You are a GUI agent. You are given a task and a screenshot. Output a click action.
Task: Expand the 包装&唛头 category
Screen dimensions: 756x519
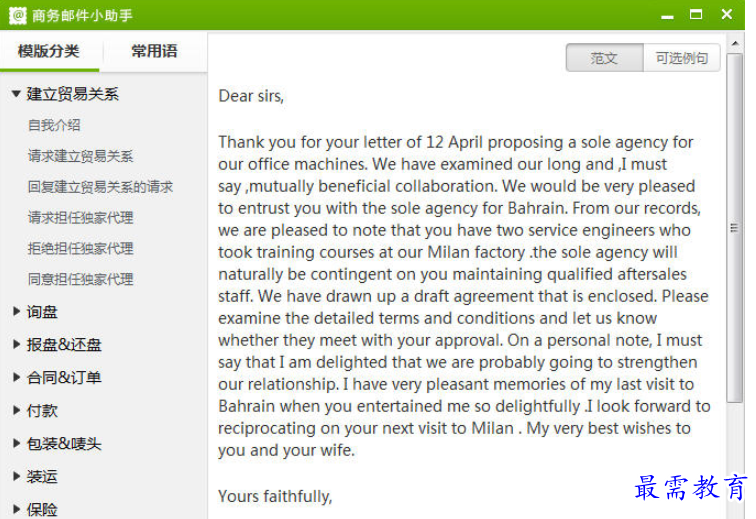click(x=16, y=443)
